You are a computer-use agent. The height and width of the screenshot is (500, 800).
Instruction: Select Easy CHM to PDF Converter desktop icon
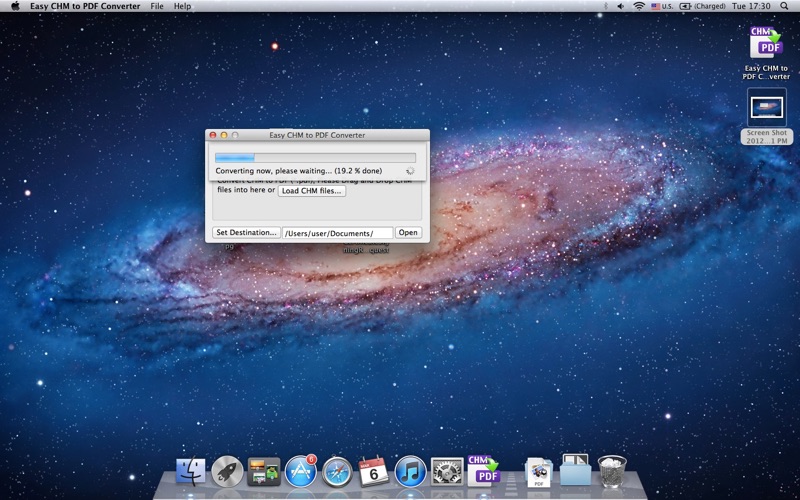pos(766,53)
